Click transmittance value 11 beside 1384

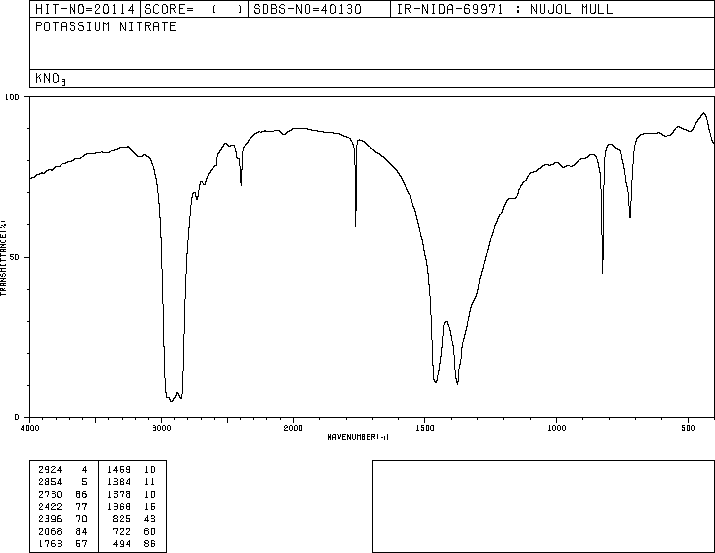[x=150, y=481]
